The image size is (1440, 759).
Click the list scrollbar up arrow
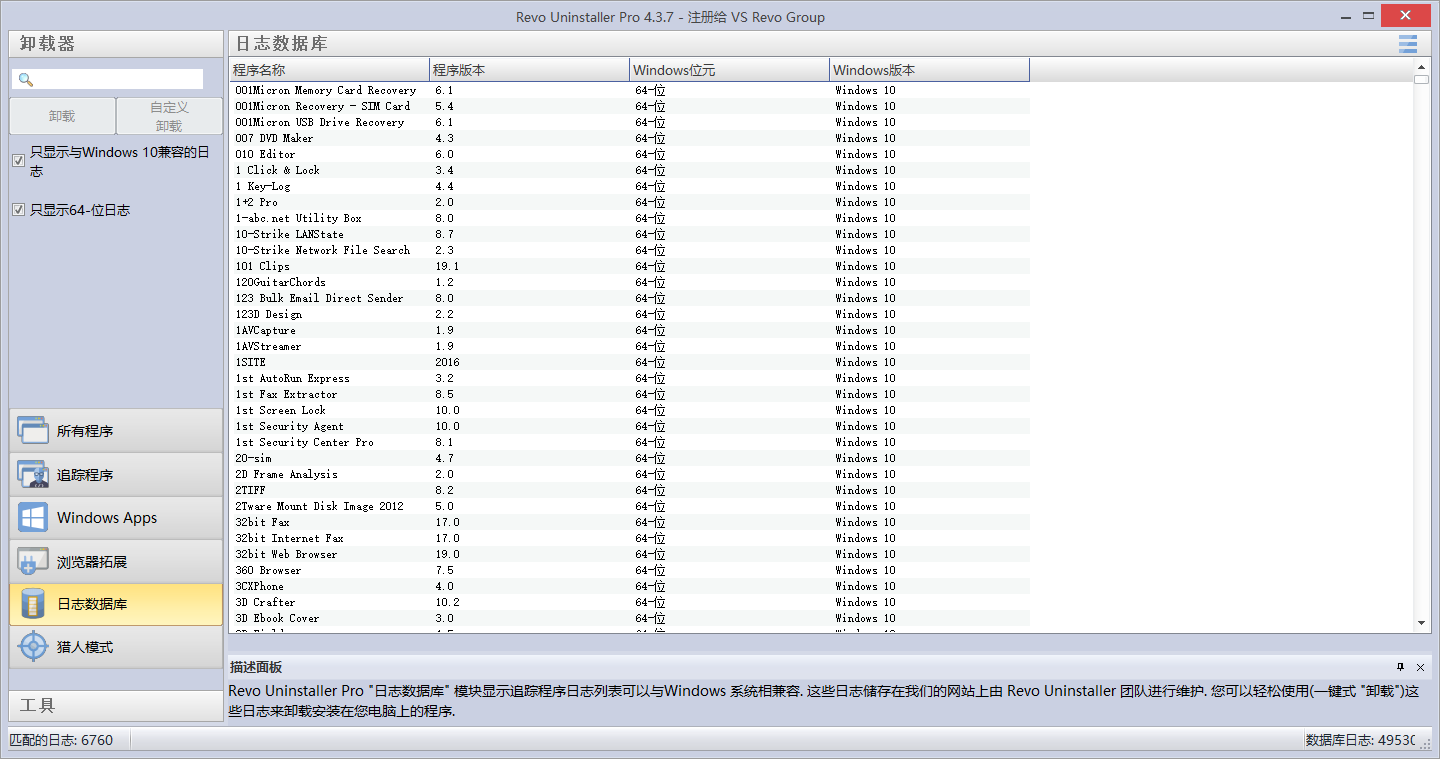[x=1422, y=66]
